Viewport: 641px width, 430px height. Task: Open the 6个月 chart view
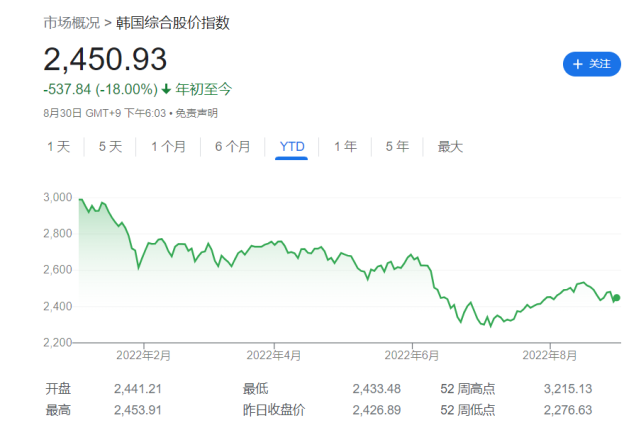coord(232,147)
